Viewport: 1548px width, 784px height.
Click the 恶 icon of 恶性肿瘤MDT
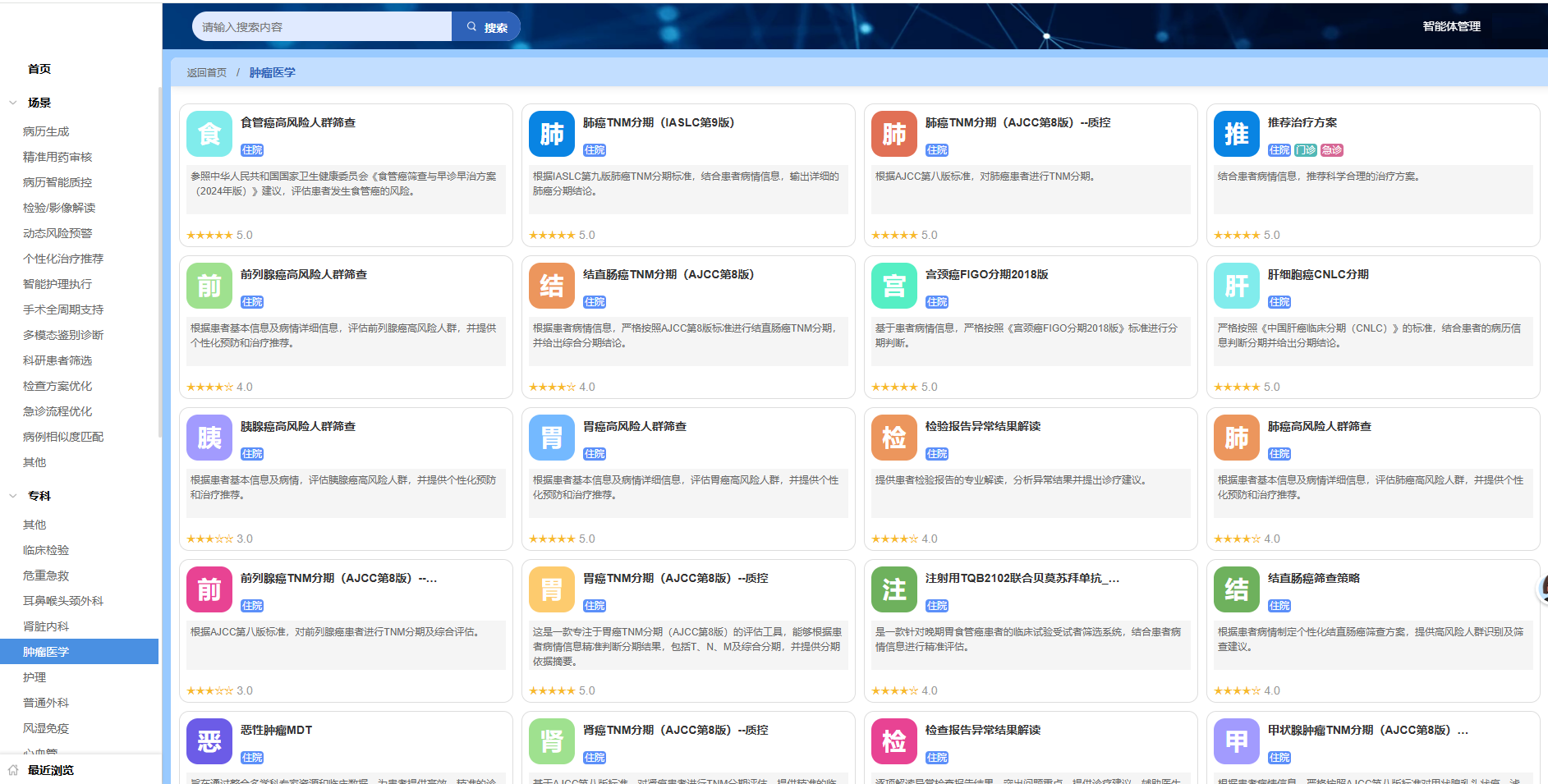point(209,741)
